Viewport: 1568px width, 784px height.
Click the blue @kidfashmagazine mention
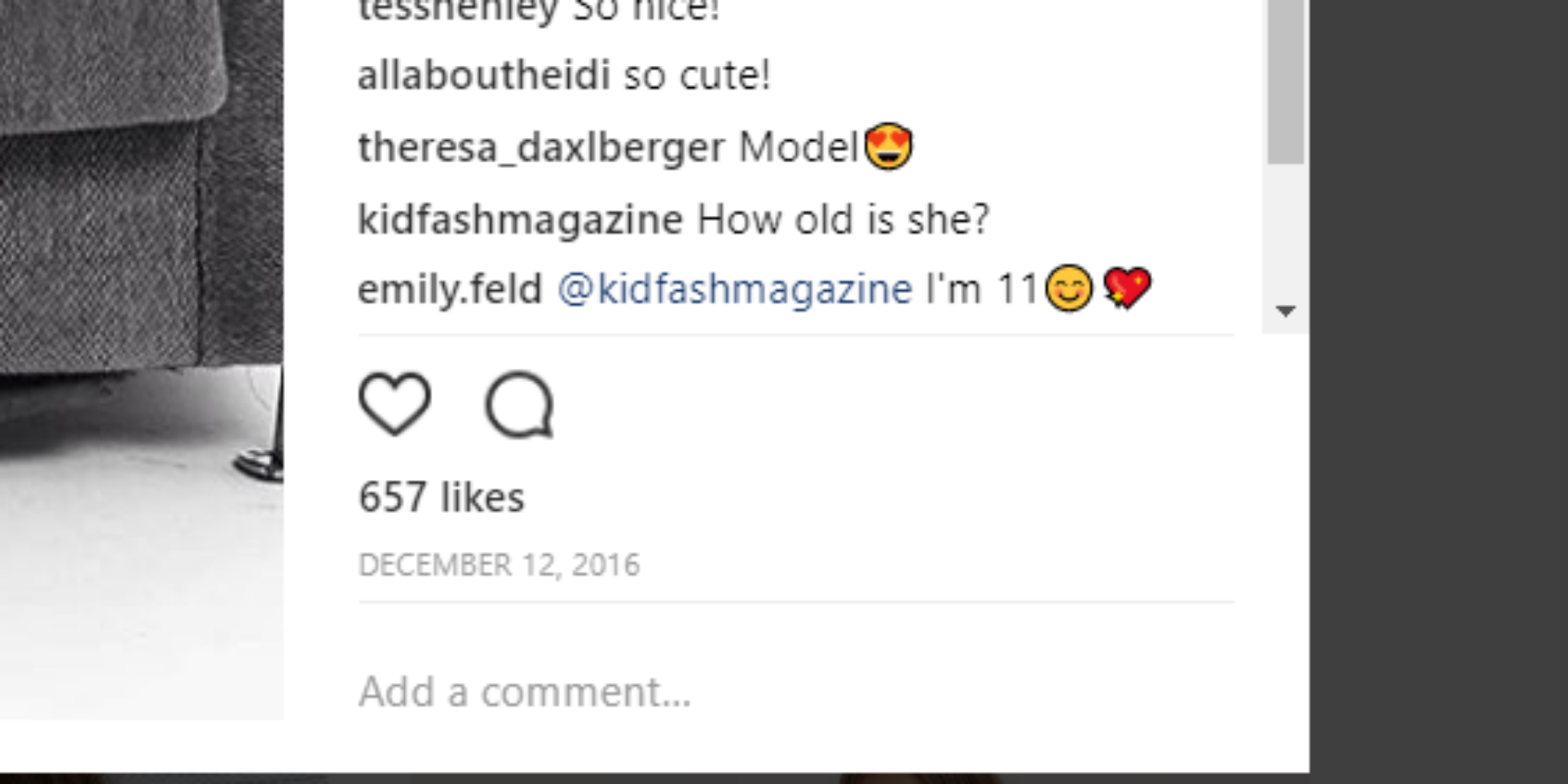pos(735,289)
